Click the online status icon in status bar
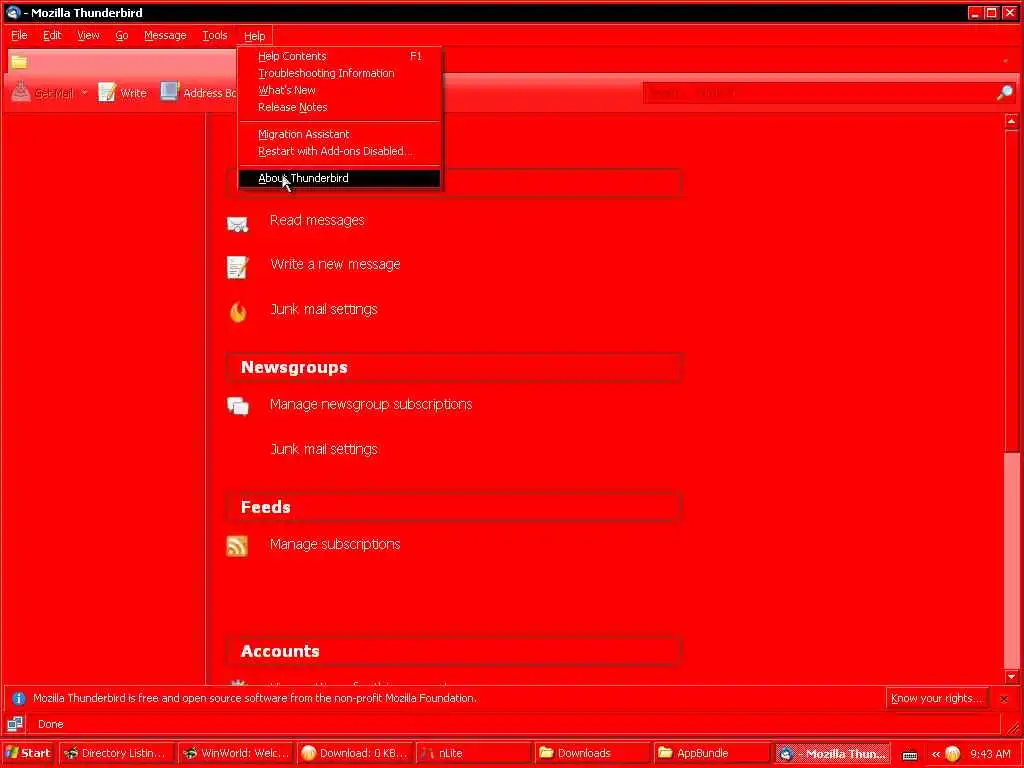This screenshot has width=1024, height=768. click(15, 724)
